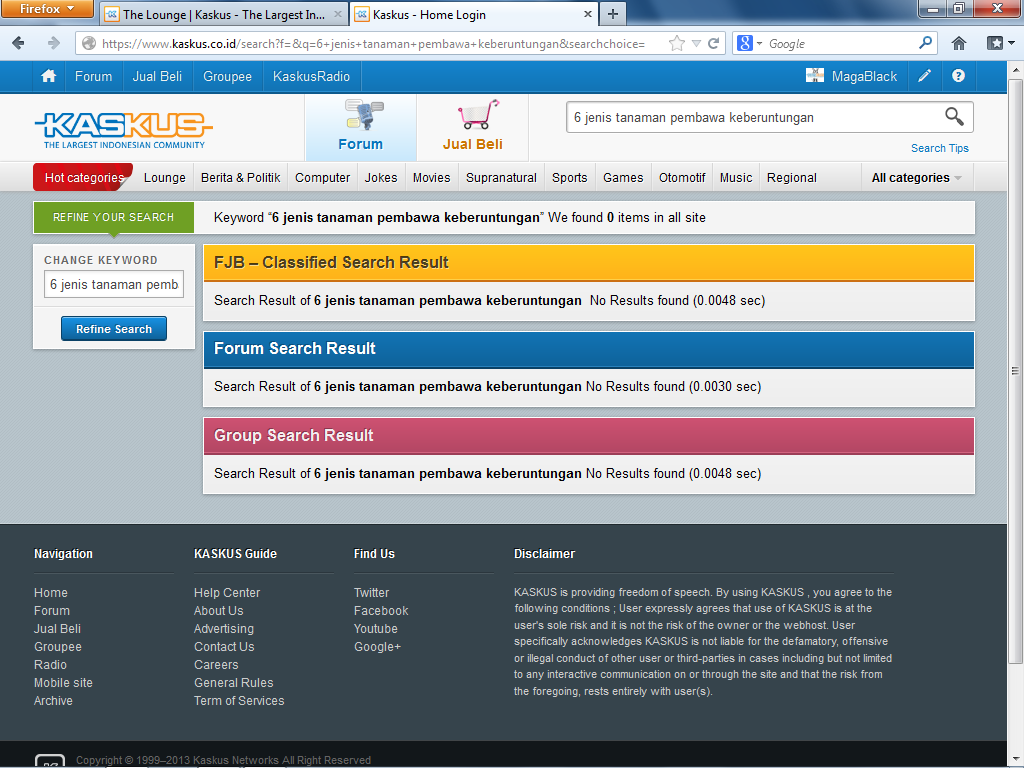Open the Twitter footer link
The width and height of the screenshot is (1024, 768).
coord(371,592)
